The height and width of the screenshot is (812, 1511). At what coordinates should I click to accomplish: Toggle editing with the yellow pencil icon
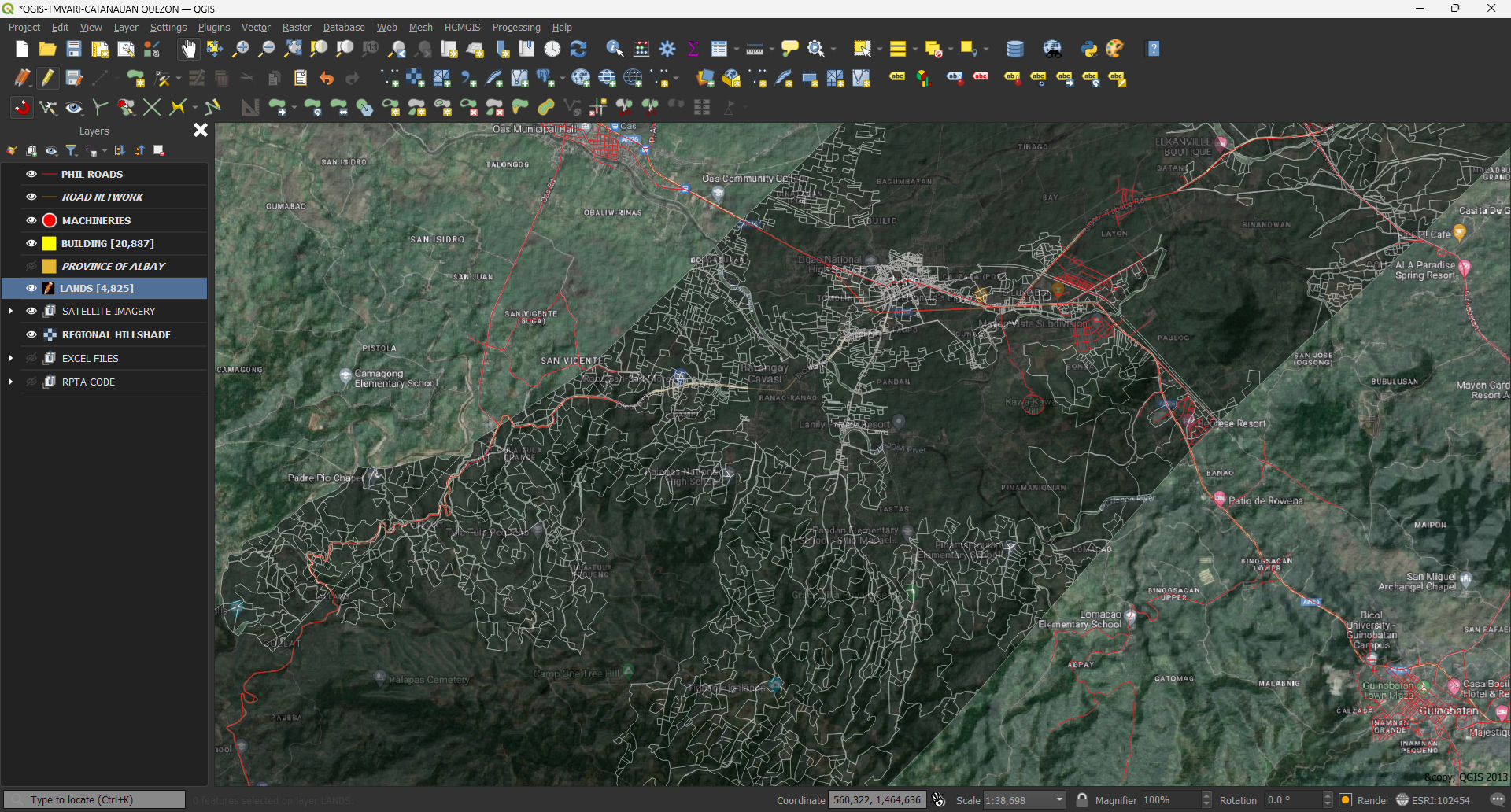click(48, 78)
